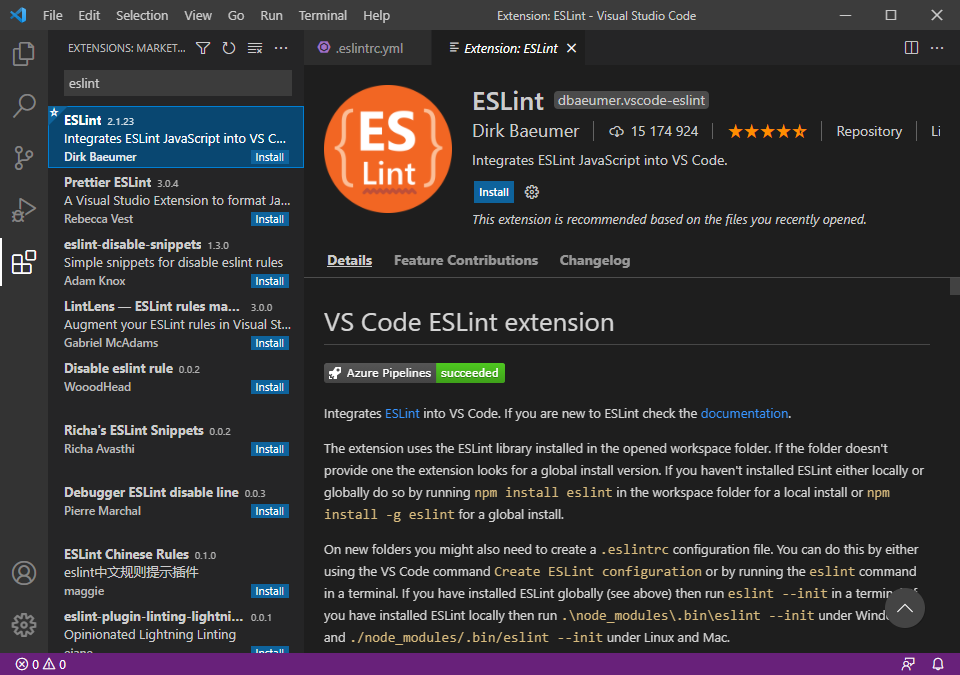The image size is (960, 675).
Task: Open the View menu
Action: 198,15
